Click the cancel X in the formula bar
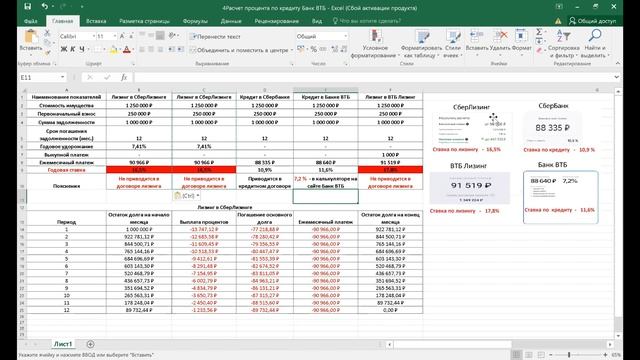The height and width of the screenshot is (360, 640). [x=90, y=77]
